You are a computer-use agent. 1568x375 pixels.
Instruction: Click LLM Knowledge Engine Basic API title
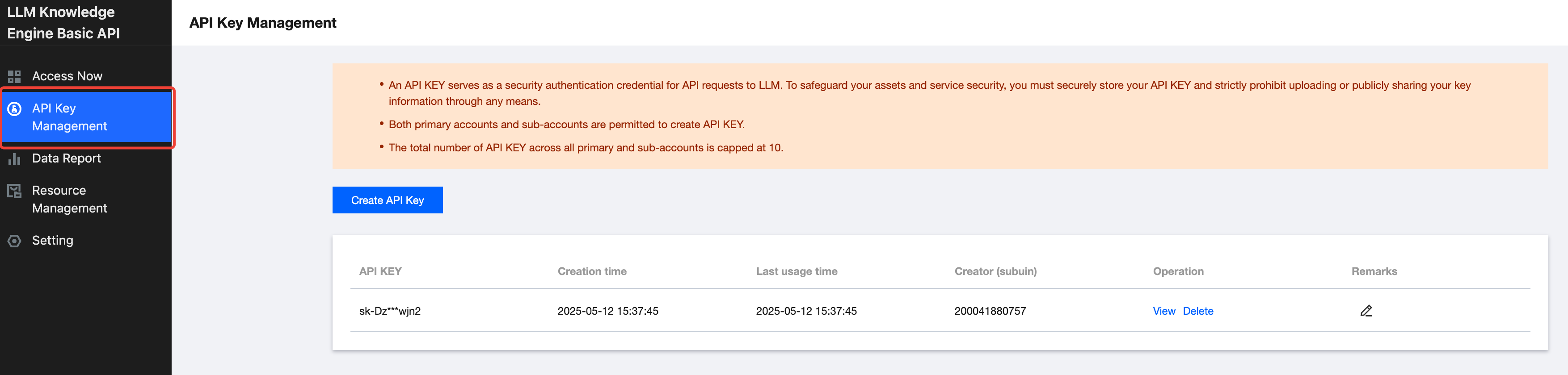pos(63,22)
